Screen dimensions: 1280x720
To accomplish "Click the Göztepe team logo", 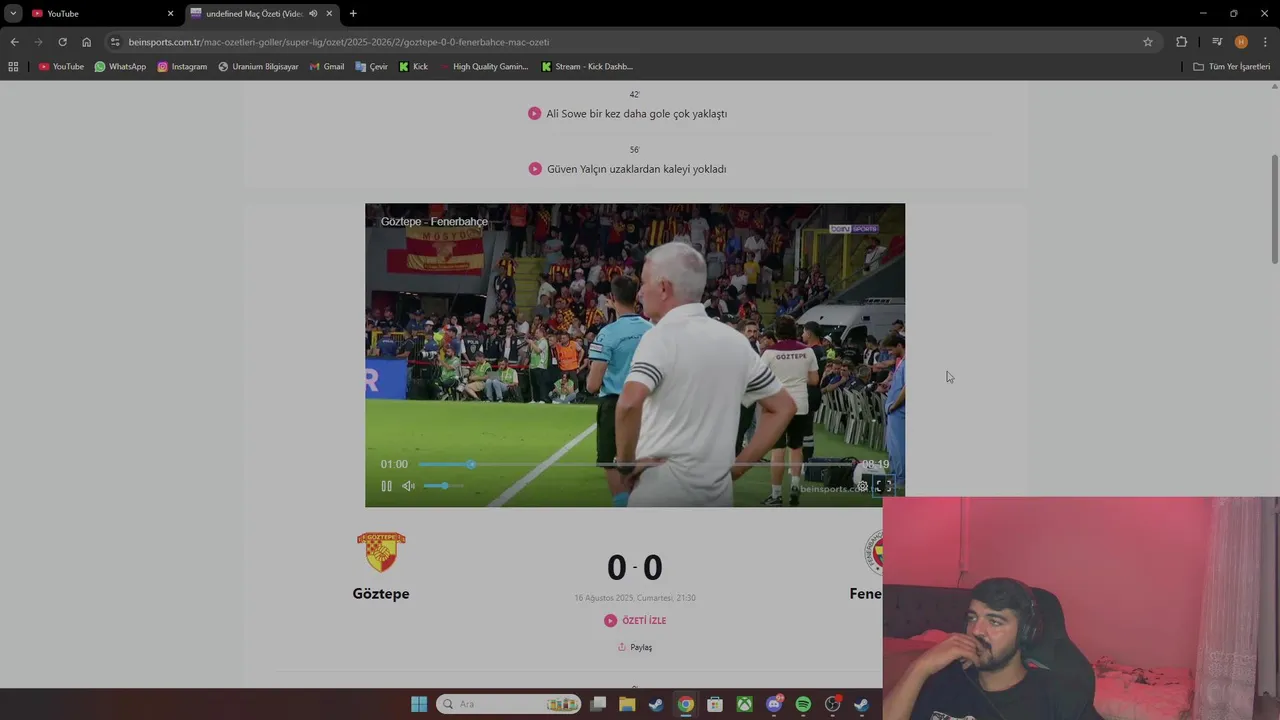I will (x=381, y=552).
